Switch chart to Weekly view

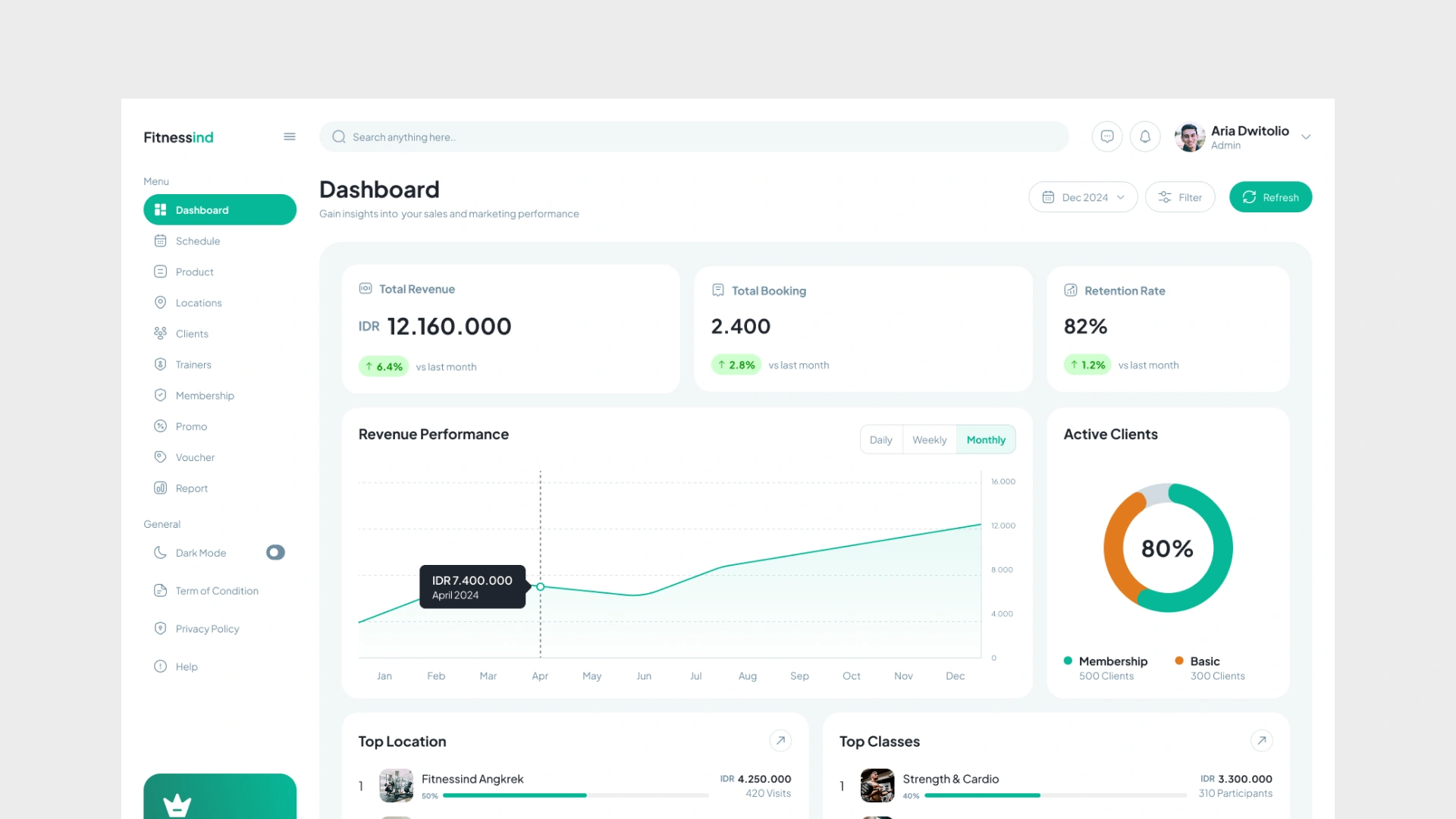(x=930, y=440)
